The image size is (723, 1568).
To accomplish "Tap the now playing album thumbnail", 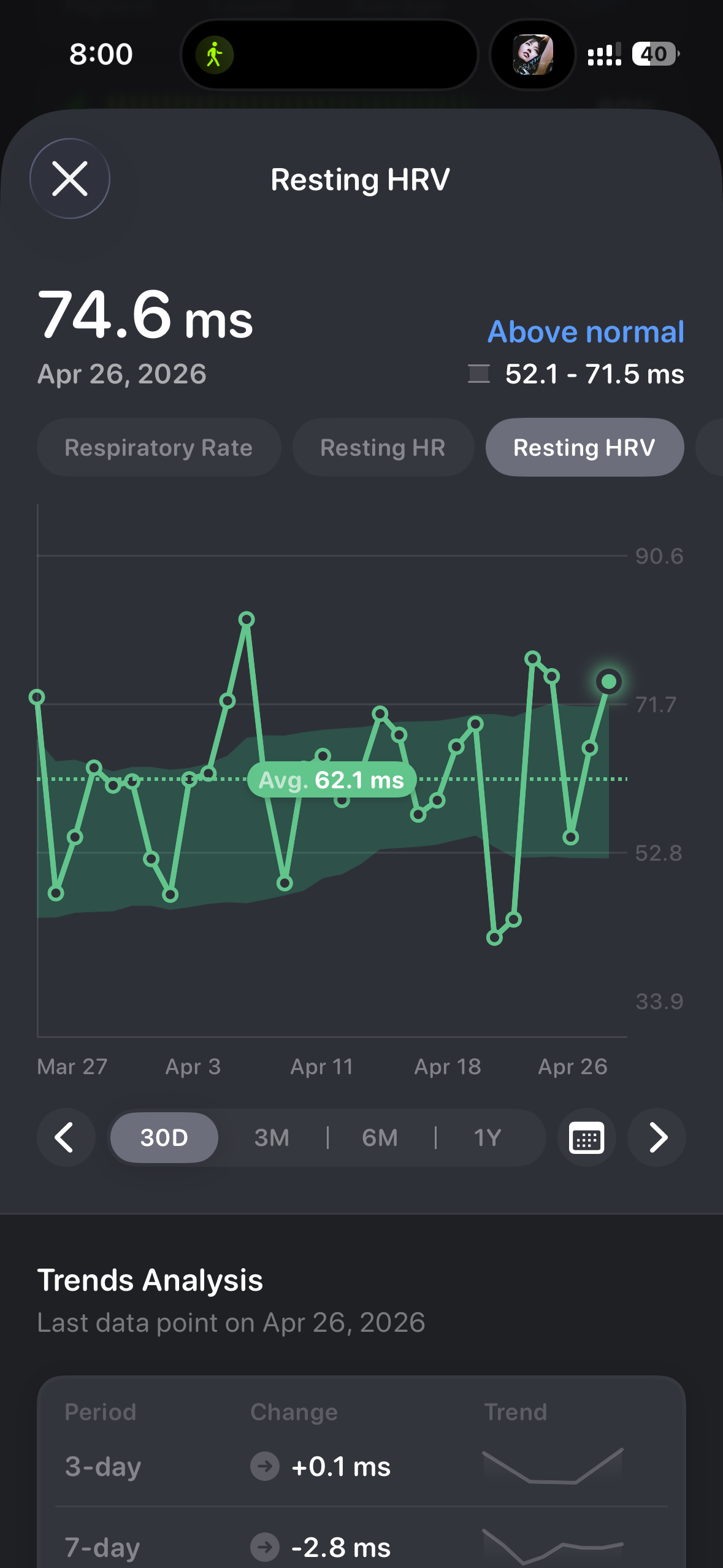I will pyautogui.click(x=533, y=55).
